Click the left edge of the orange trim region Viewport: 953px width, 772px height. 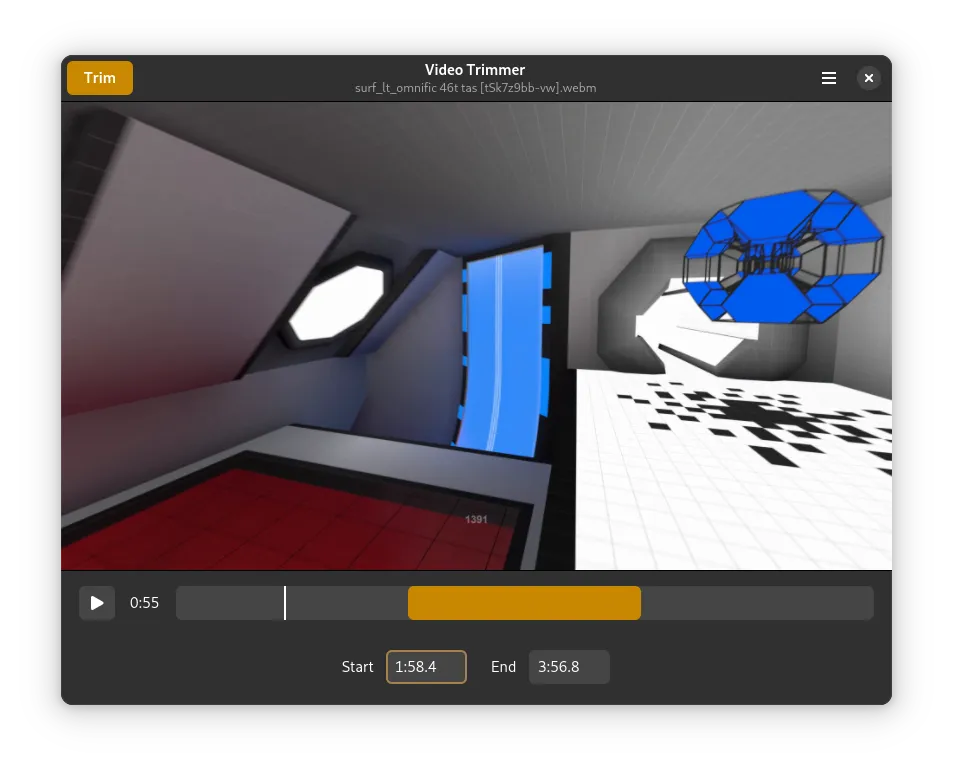click(410, 603)
